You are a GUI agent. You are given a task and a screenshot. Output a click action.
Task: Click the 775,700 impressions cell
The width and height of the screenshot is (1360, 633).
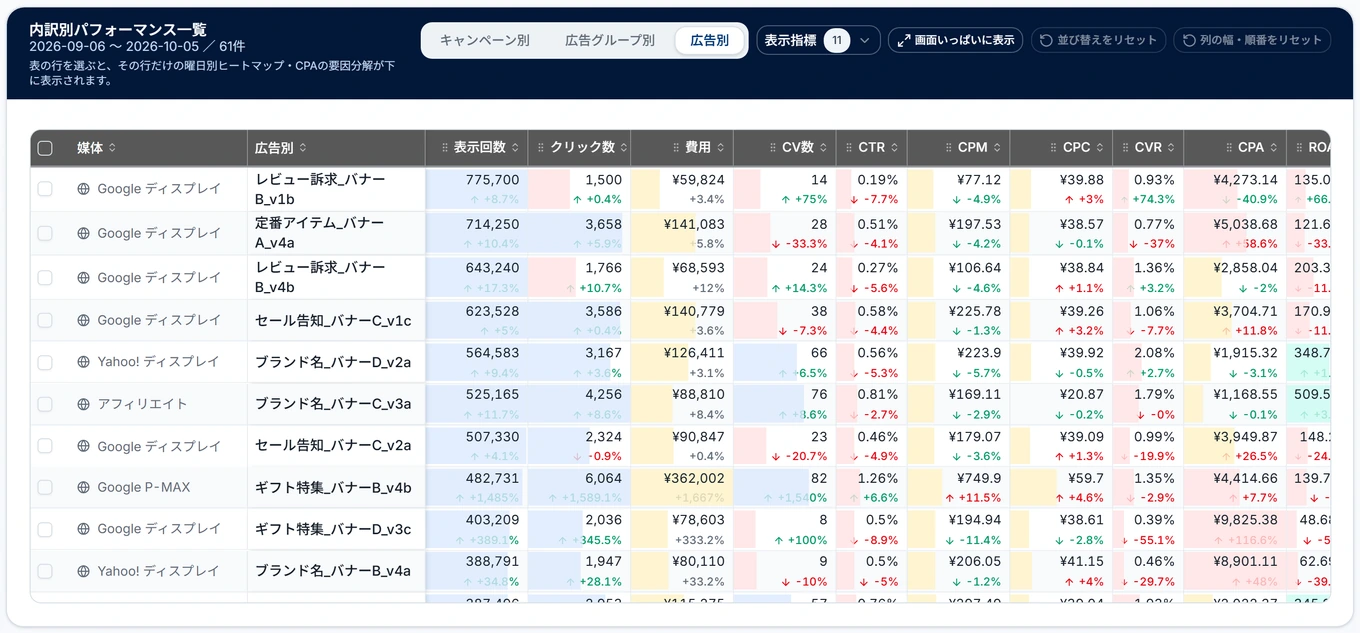(477, 189)
